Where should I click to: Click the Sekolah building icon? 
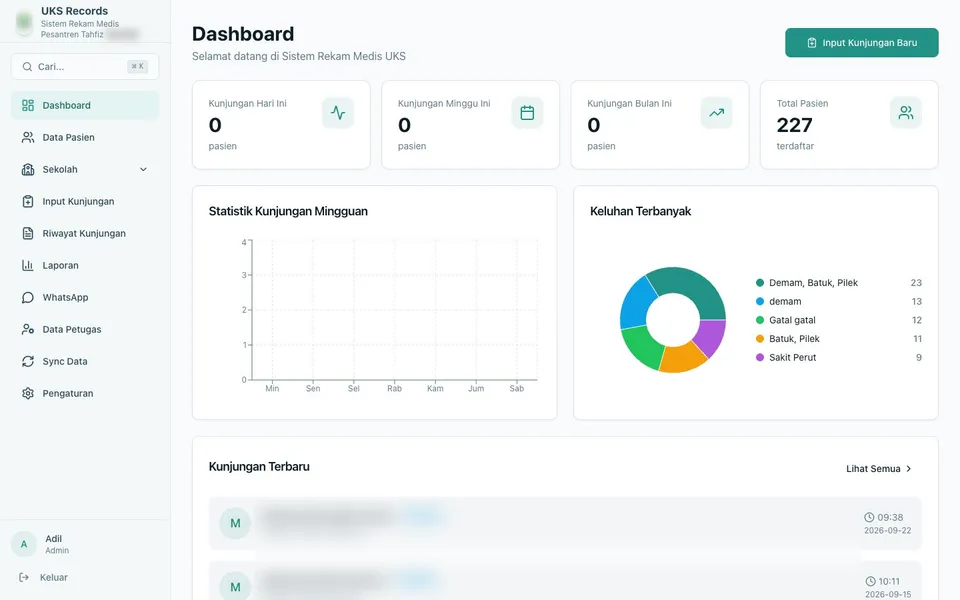[x=28, y=170]
